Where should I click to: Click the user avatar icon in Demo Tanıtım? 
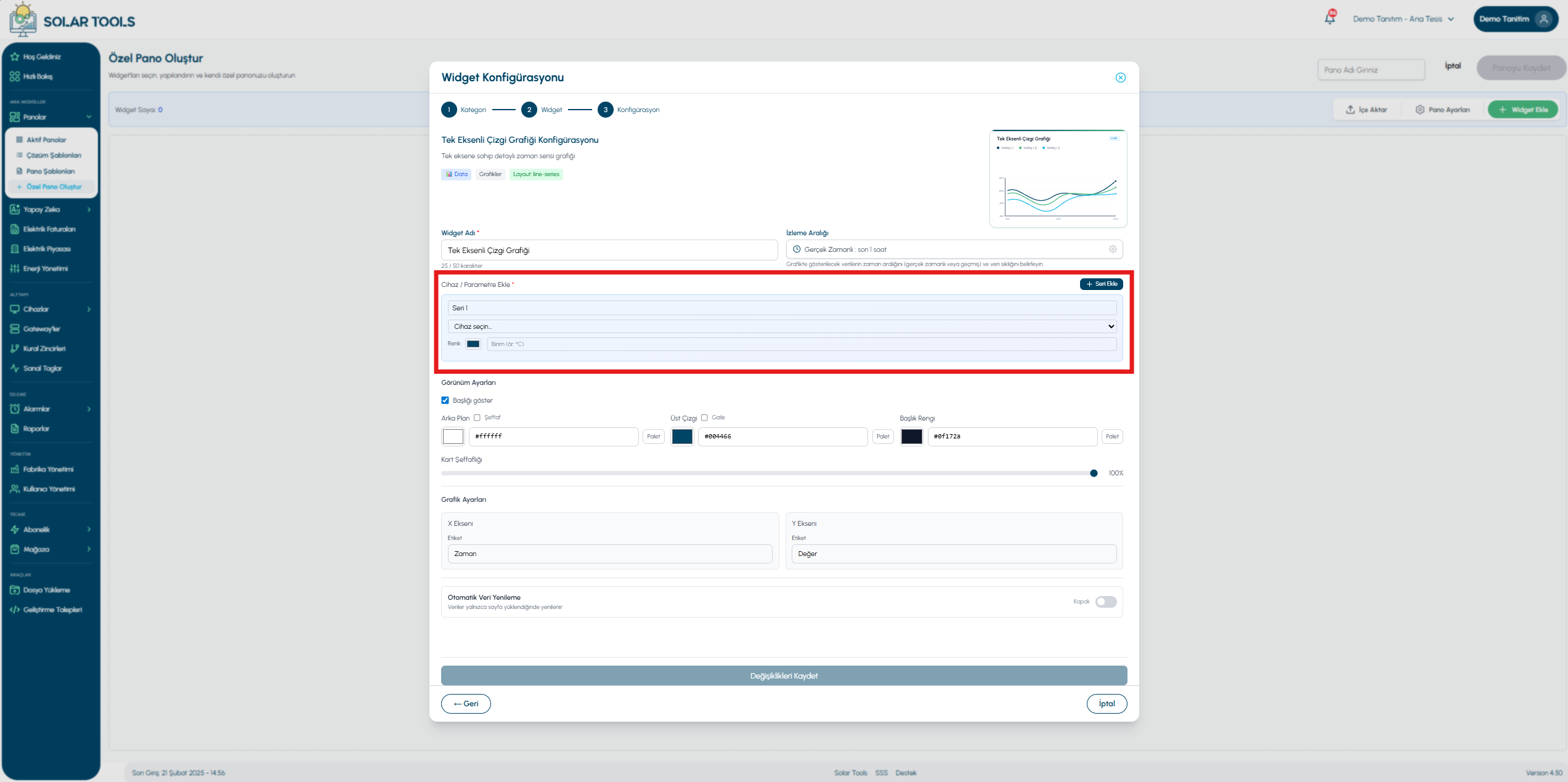(x=1543, y=19)
